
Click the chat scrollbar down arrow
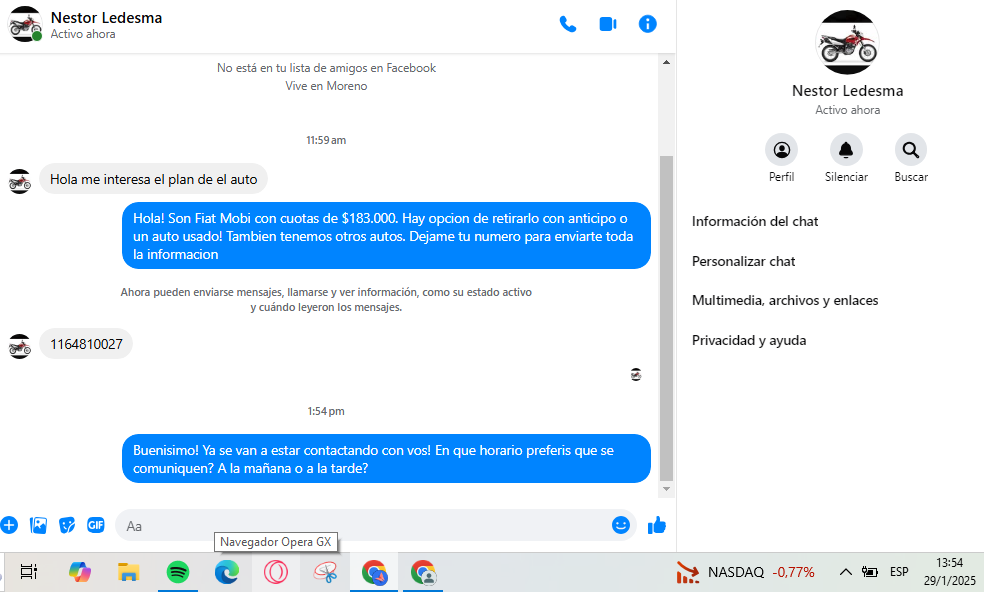click(666, 489)
